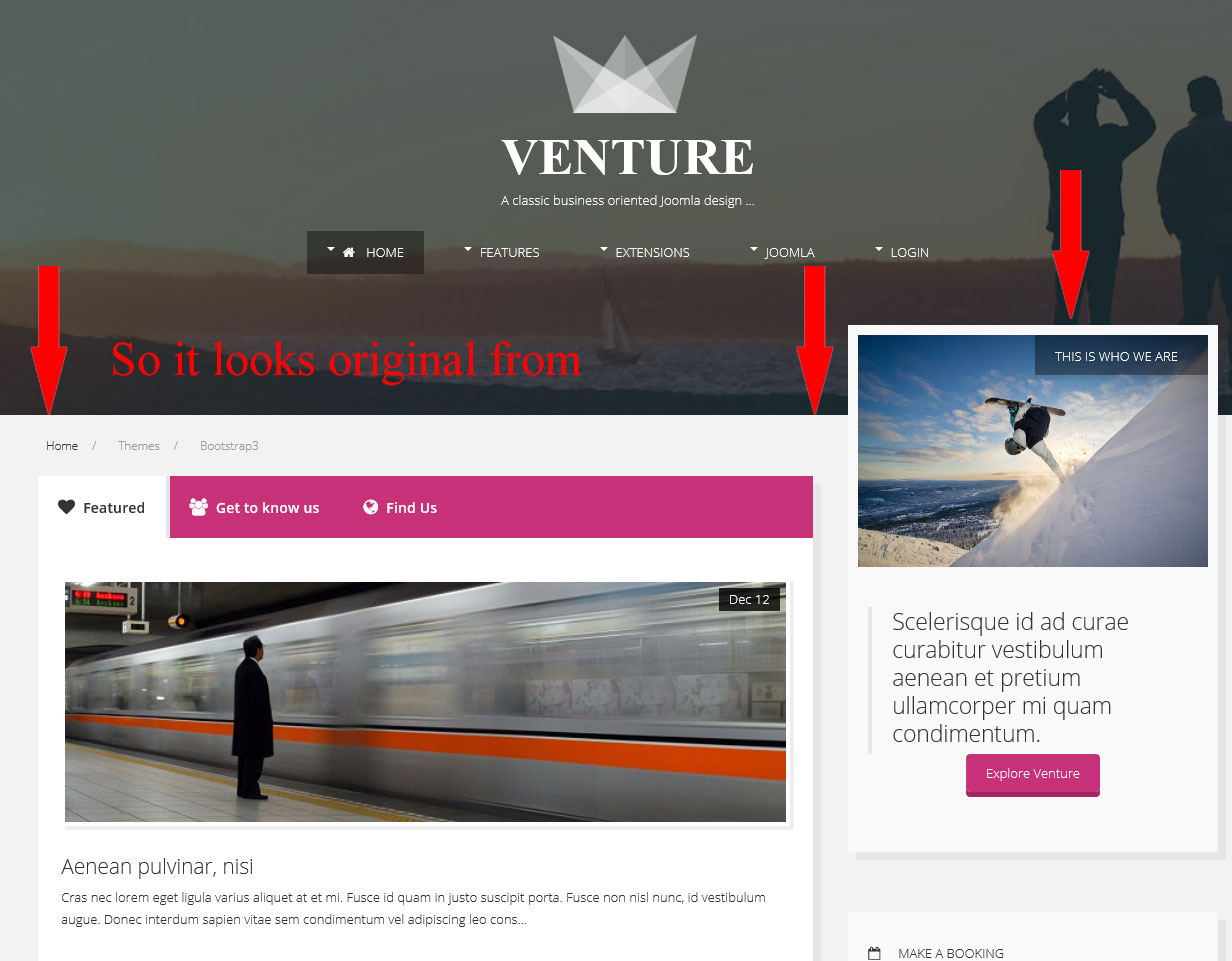
Task: Expand the Extensions dropdown arrow
Action: click(x=604, y=249)
